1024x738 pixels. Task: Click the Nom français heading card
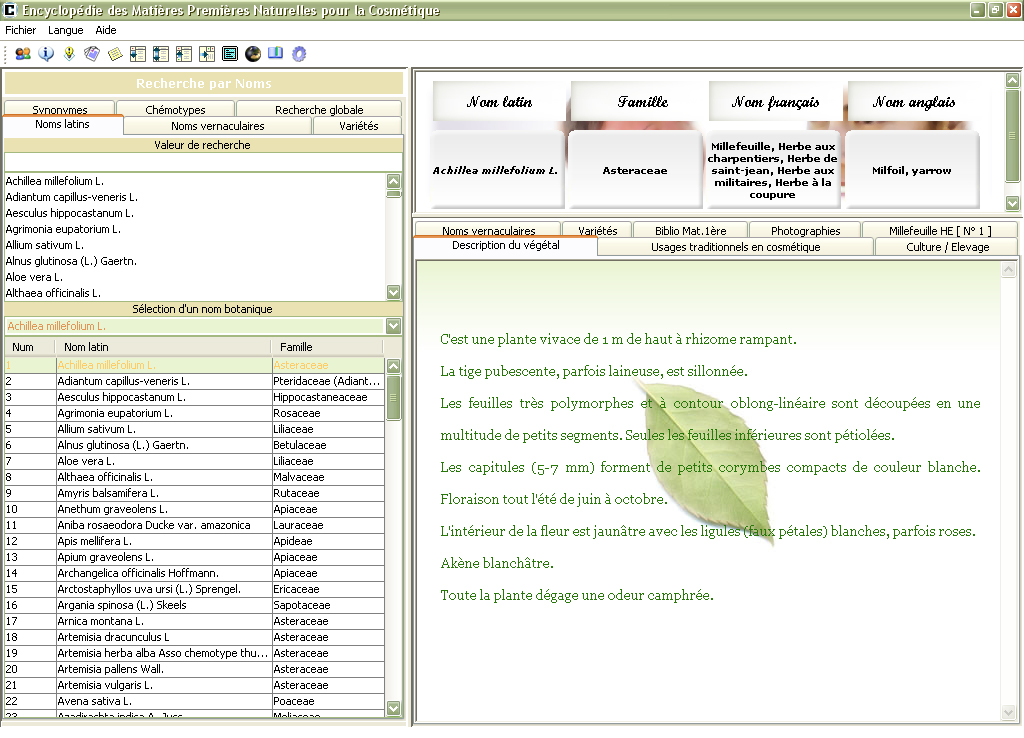pos(775,101)
